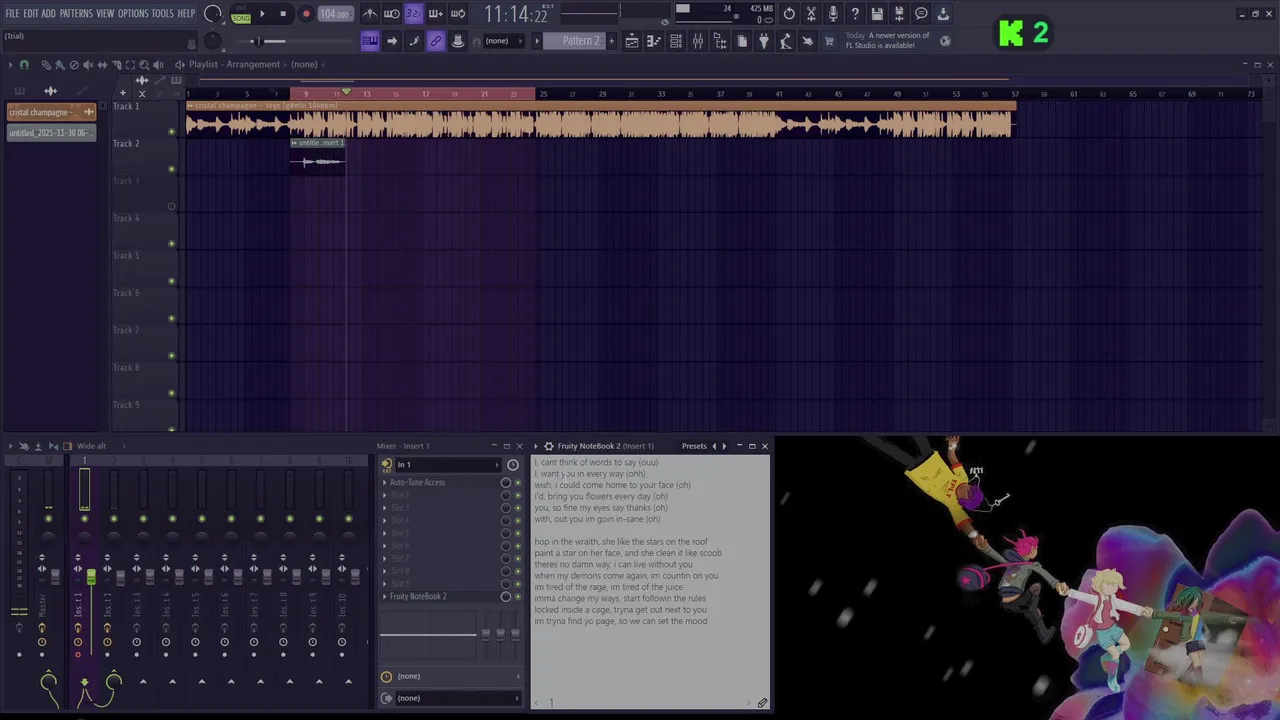Expand the Fruity NoteBook 2 slot arrow

(x=385, y=597)
